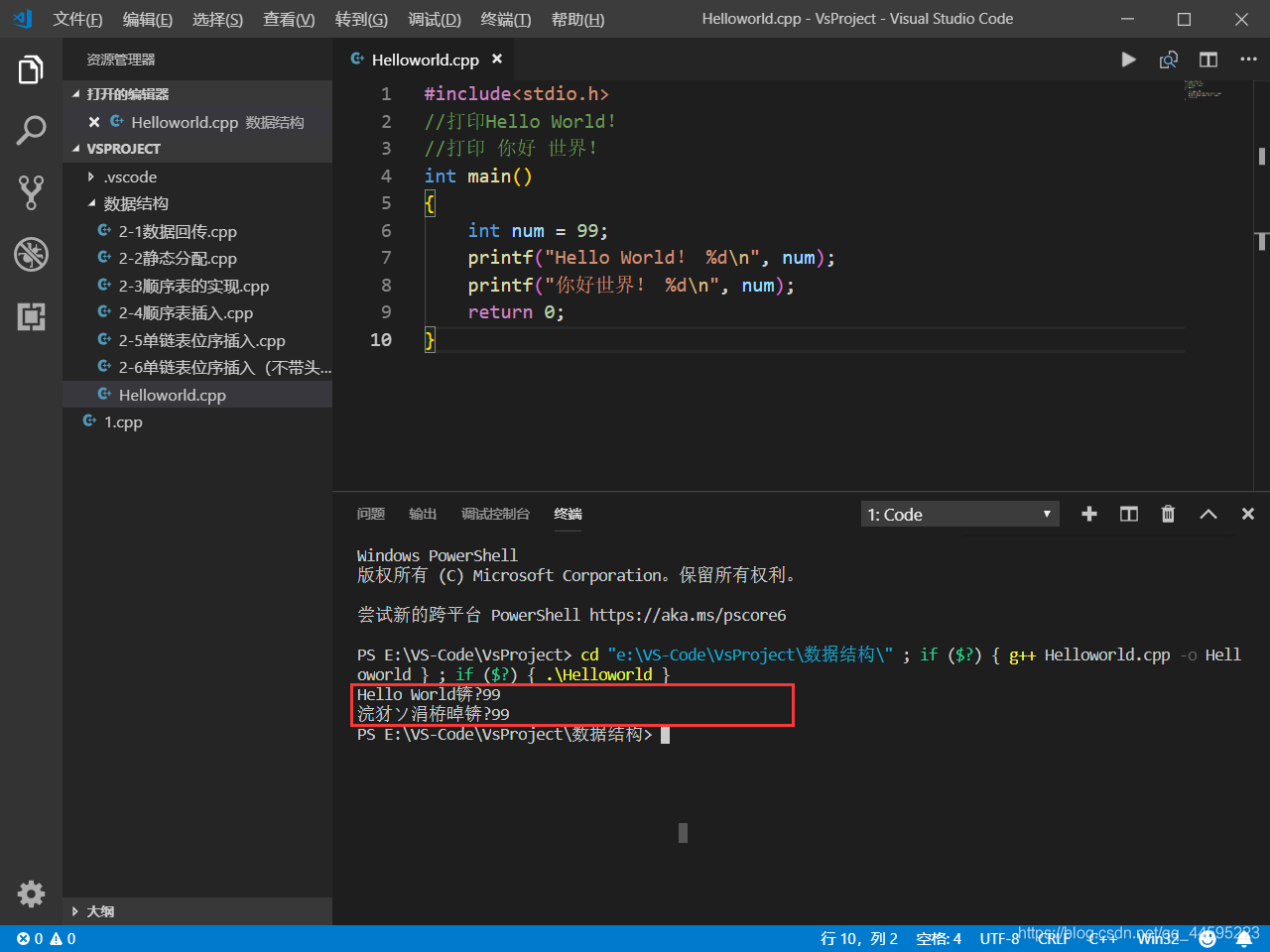The height and width of the screenshot is (952, 1270).
Task: Select the Helloworld.cpp editor tab
Action: pyautogui.click(x=425, y=59)
